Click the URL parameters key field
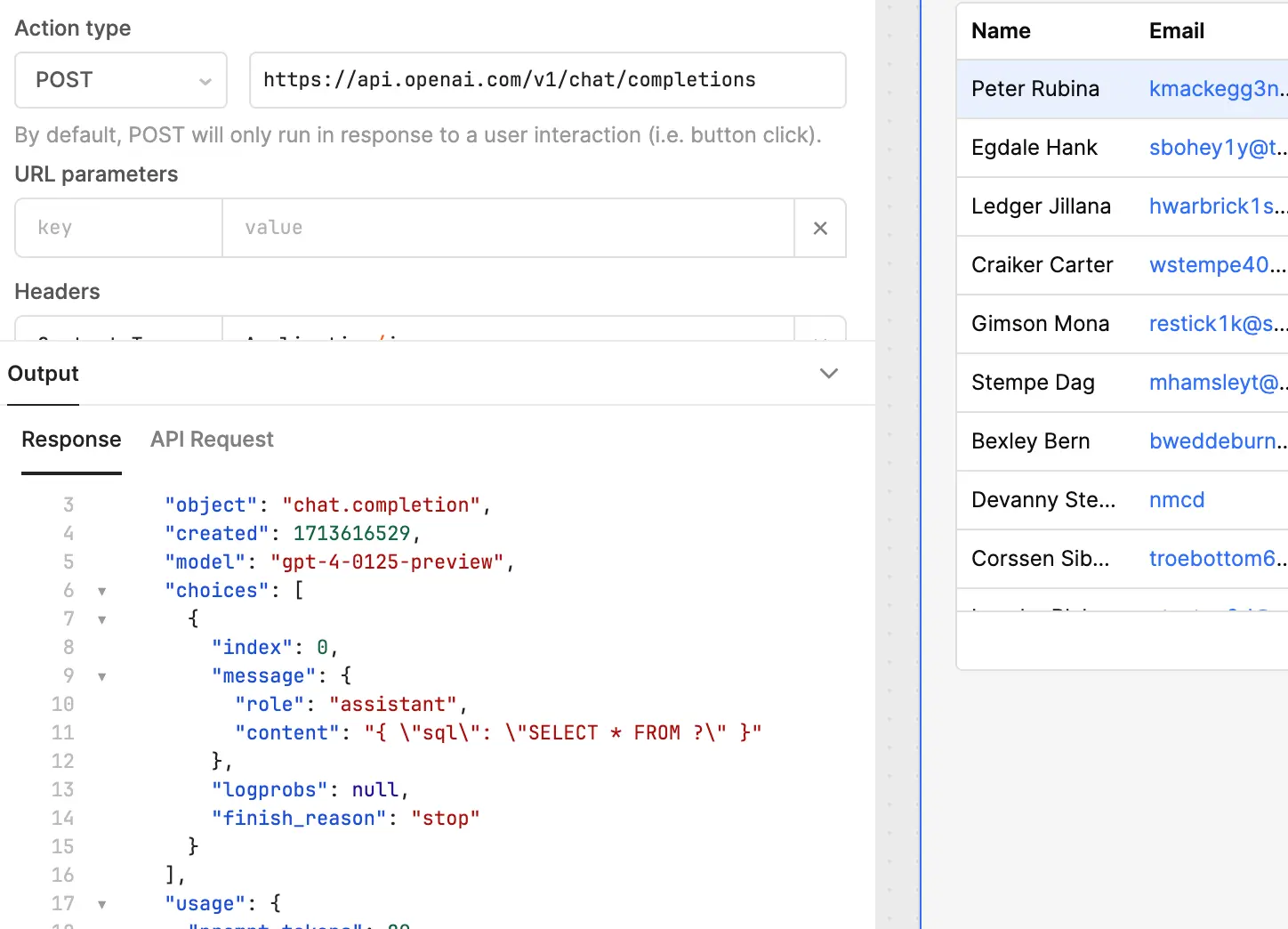1288x929 pixels. [x=118, y=228]
